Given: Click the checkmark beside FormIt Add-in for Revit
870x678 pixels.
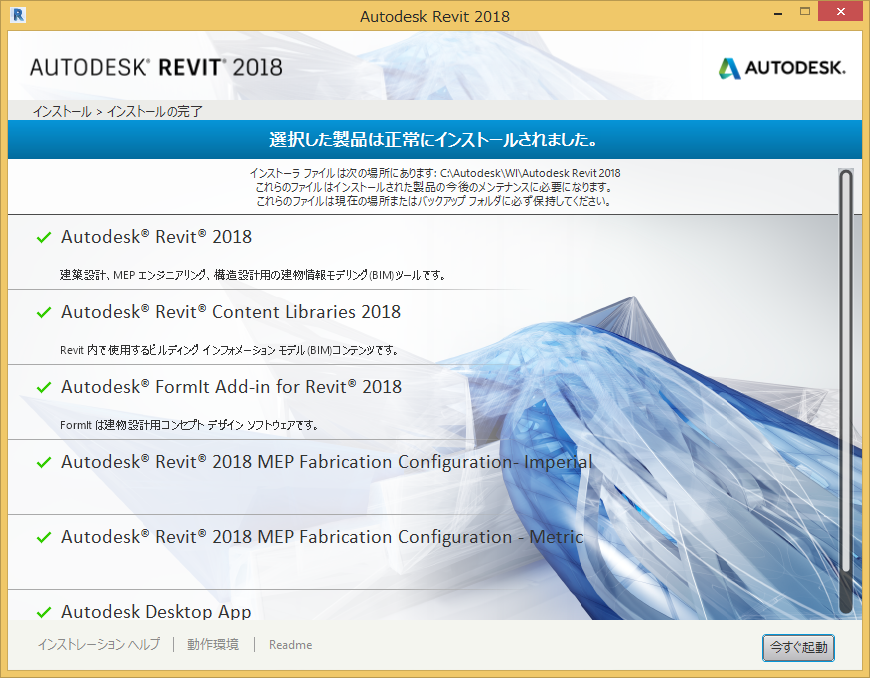Looking at the screenshot, I should point(44,387).
